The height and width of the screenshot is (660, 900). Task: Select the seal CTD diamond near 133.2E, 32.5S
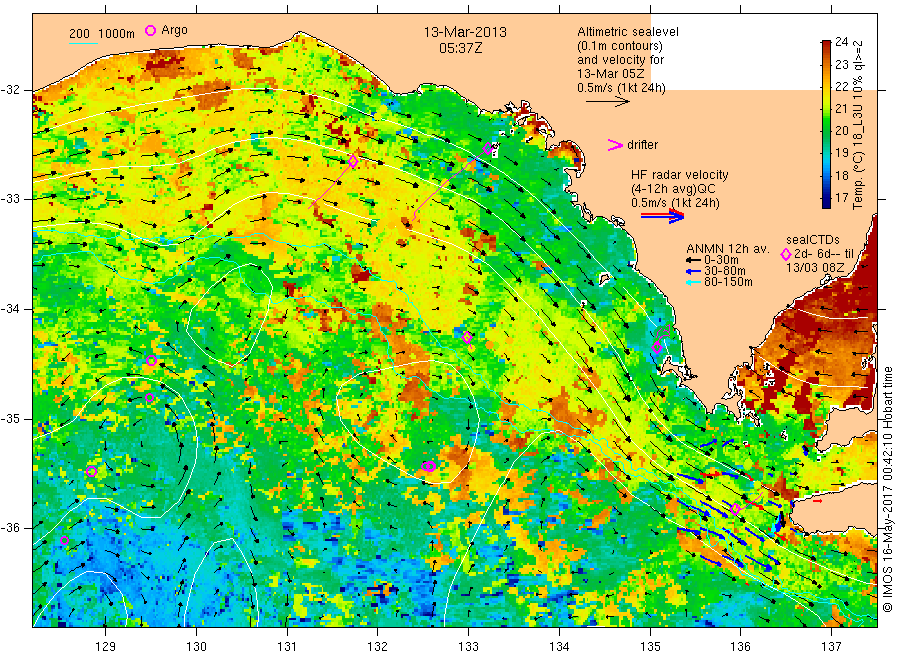pyautogui.click(x=488, y=149)
